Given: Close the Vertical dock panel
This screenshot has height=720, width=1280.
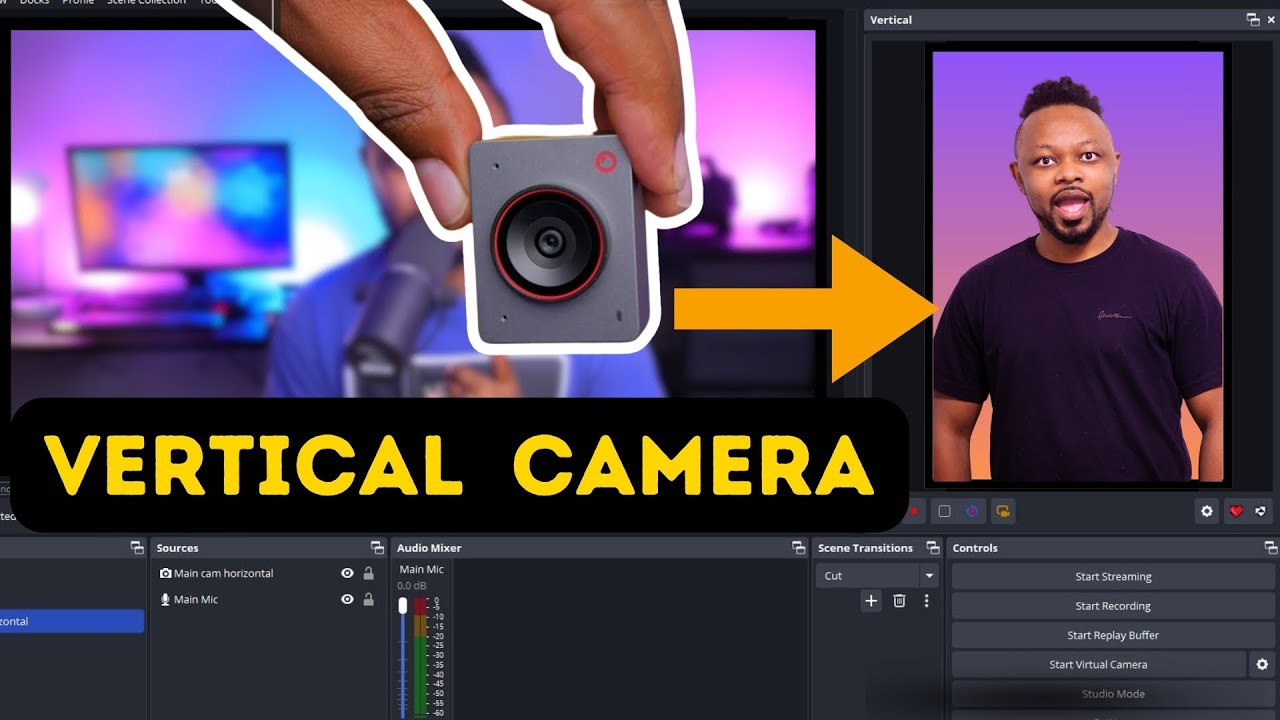Looking at the screenshot, I should coord(1270,20).
